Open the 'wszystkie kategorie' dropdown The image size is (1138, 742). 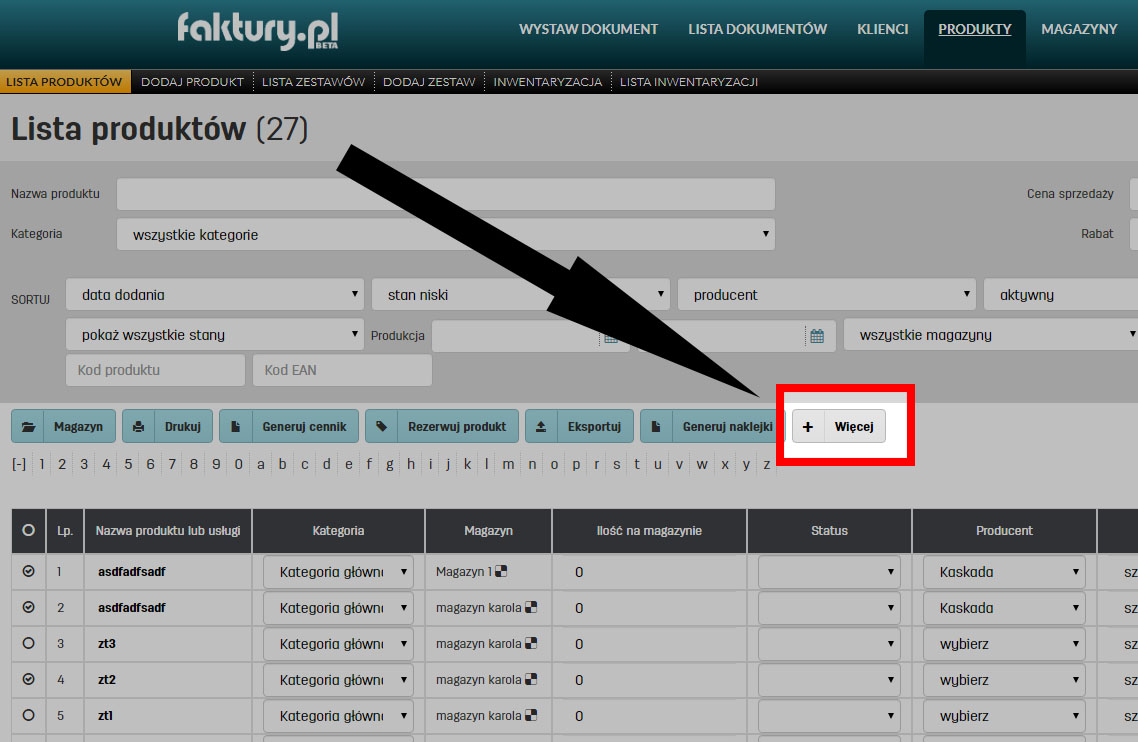(x=445, y=235)
